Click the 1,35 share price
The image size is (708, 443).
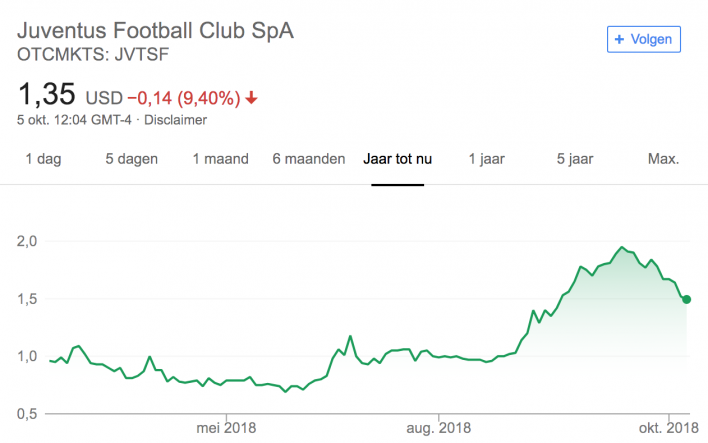click(47, 95)
